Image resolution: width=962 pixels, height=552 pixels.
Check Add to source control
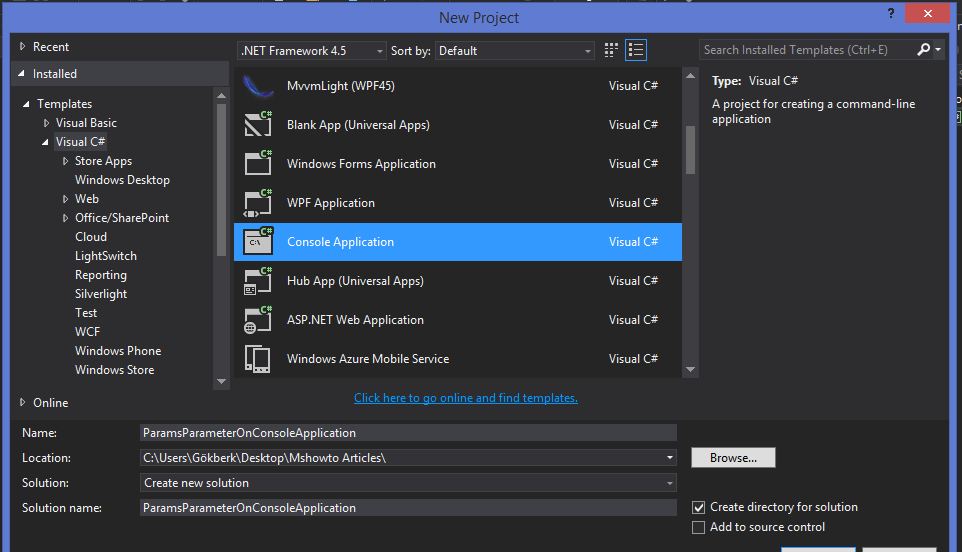tap(698, 527)
